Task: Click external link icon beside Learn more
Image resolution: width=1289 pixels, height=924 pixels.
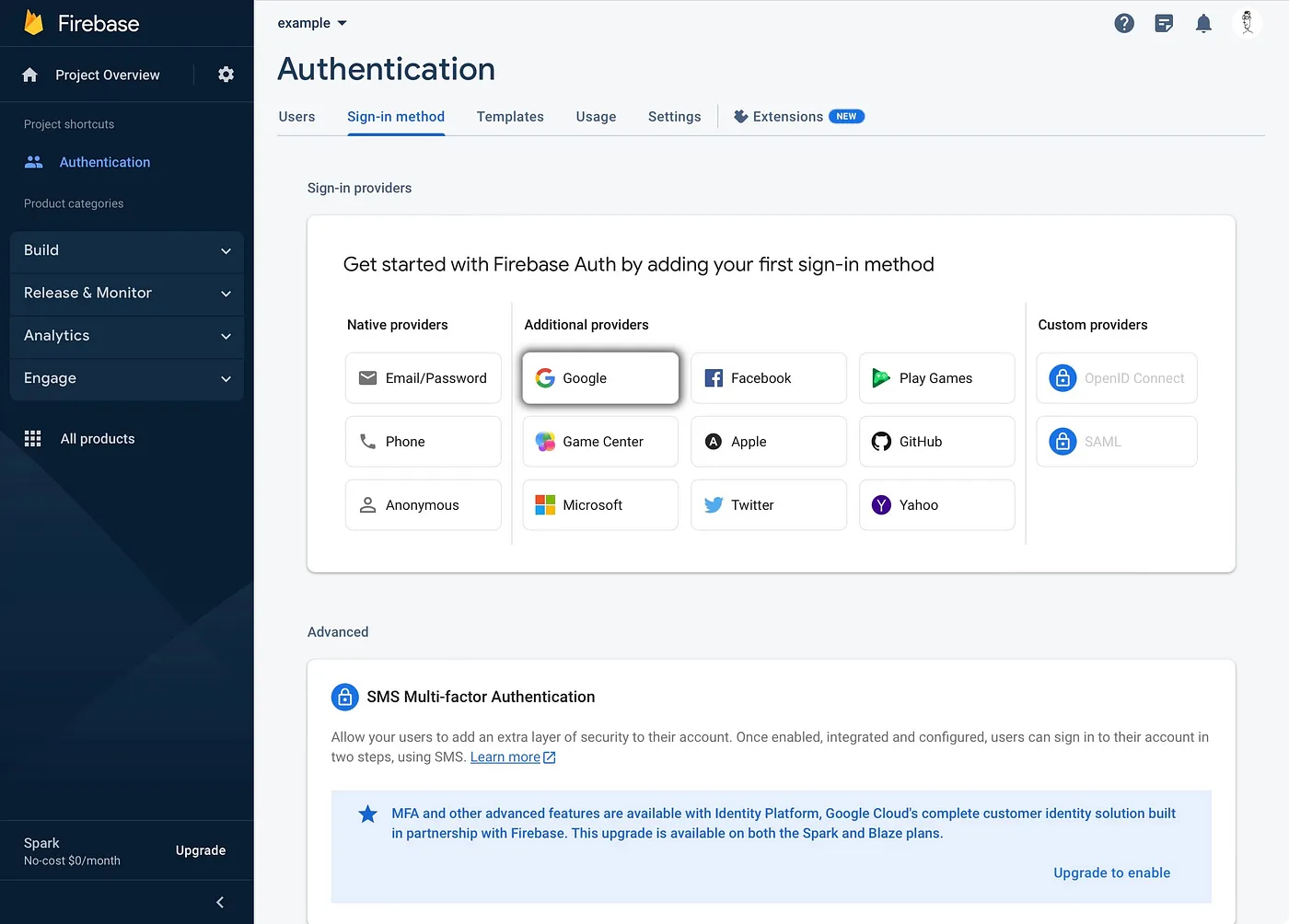Action: 550,757
